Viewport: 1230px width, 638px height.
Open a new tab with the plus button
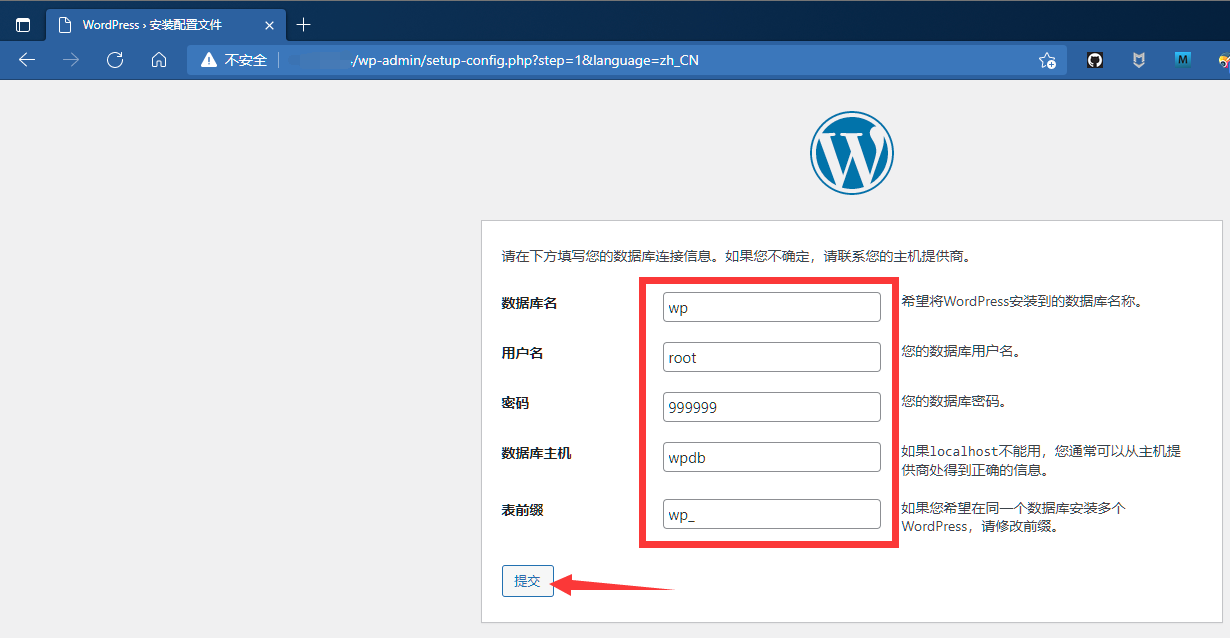[x=304, y=25]
